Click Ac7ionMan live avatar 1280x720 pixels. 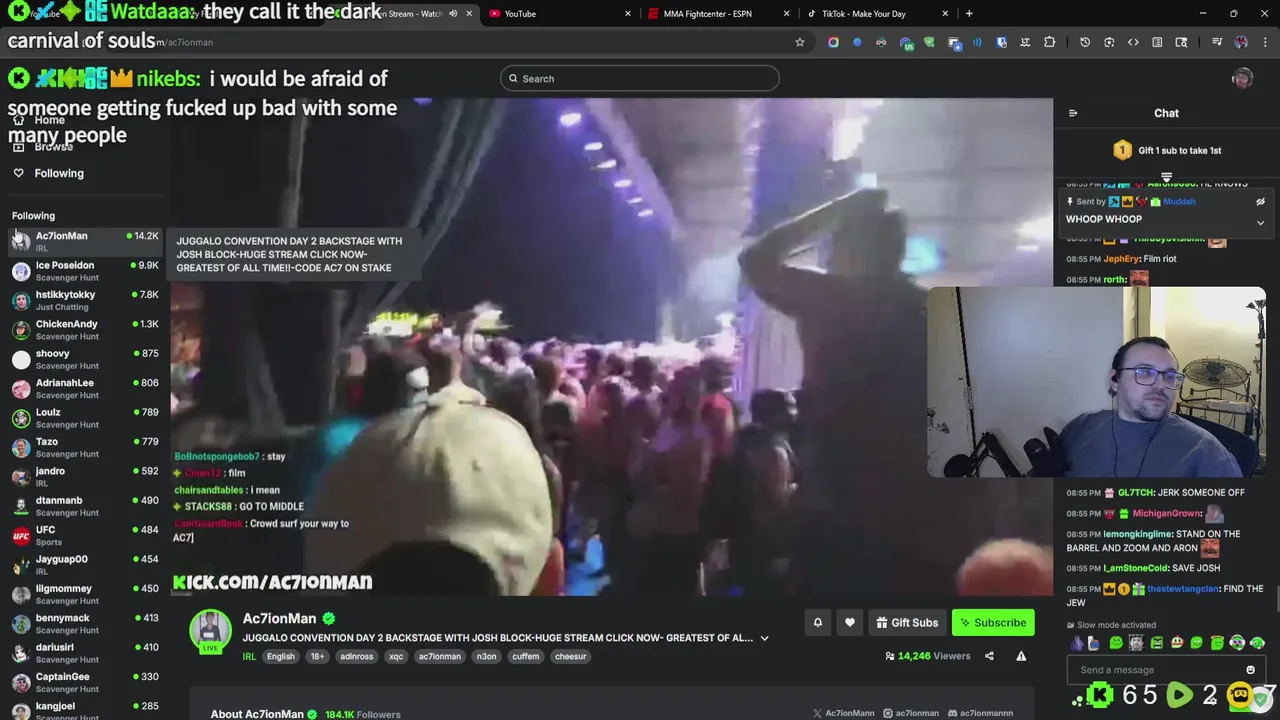[210, 631]
